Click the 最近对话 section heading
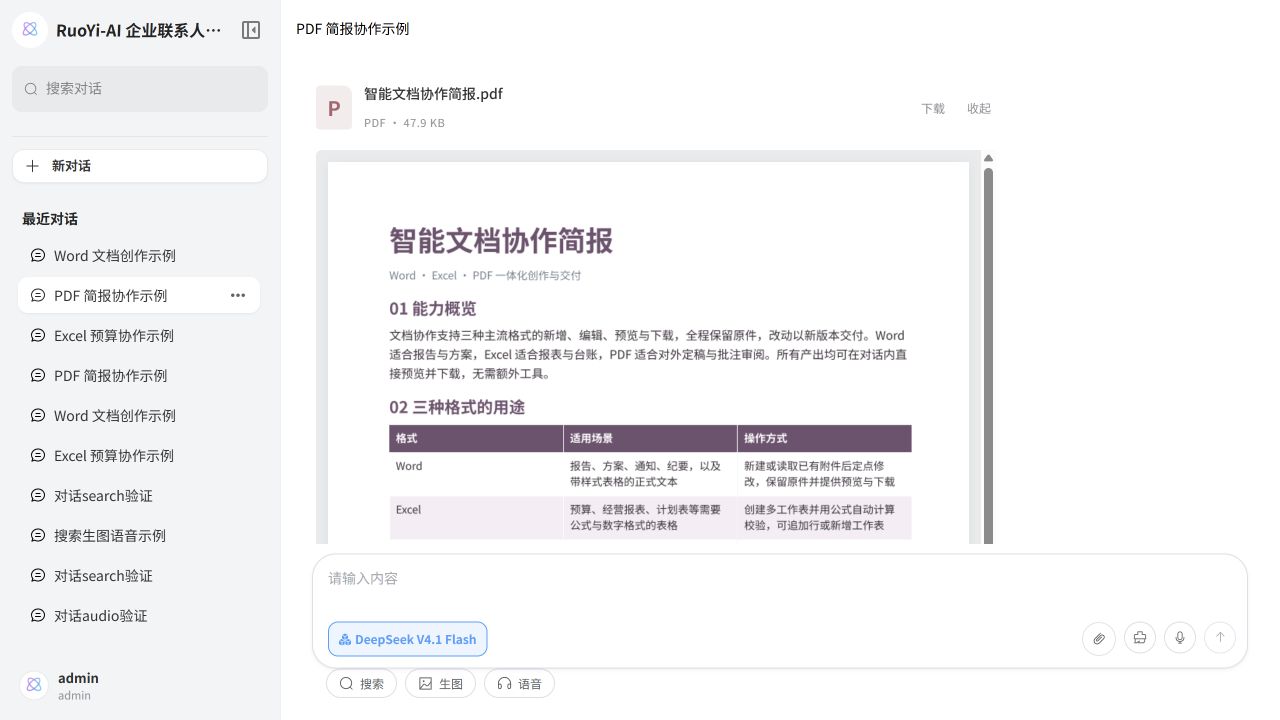 (x=50, y=219)
